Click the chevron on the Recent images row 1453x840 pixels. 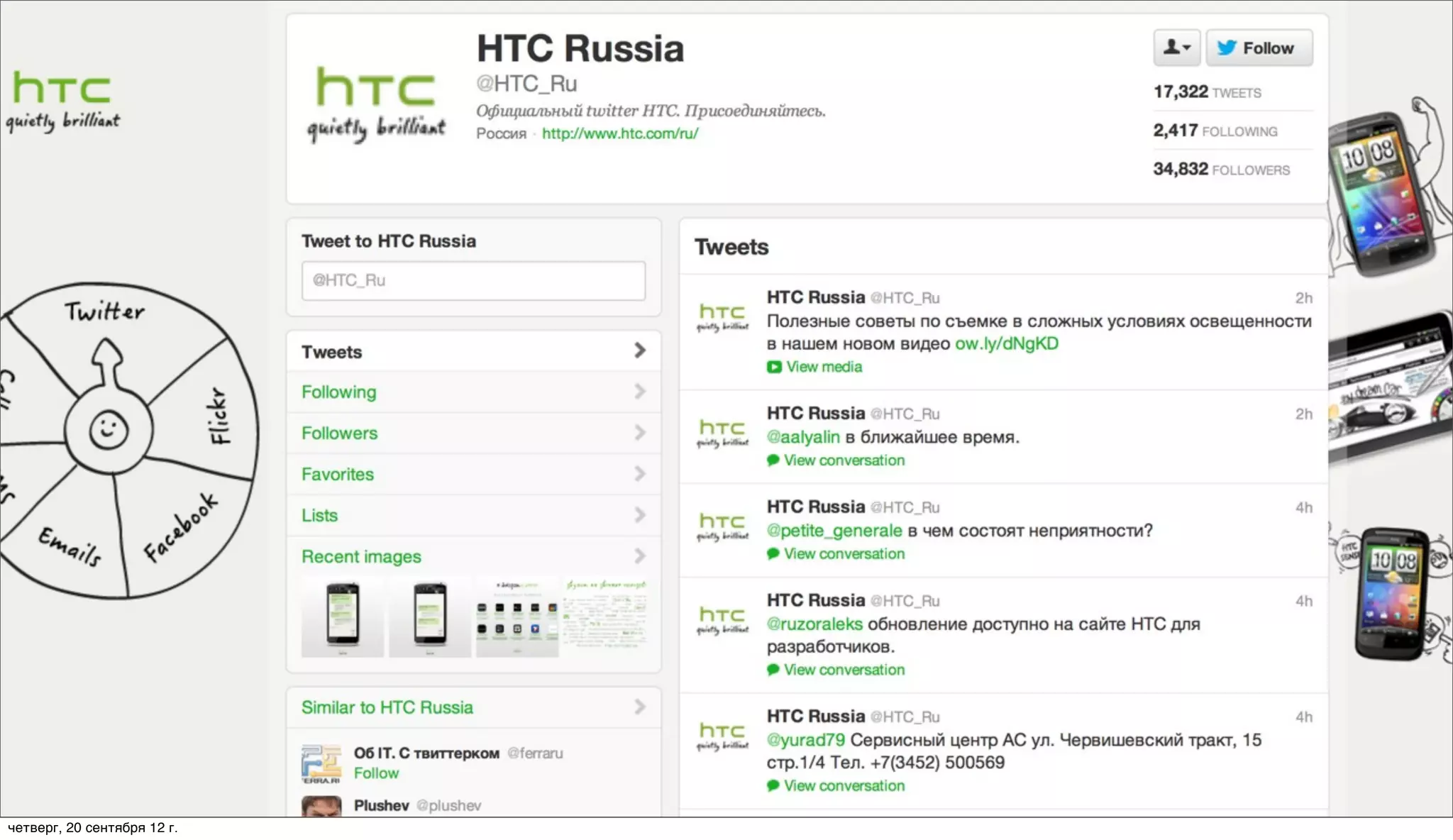640,556
